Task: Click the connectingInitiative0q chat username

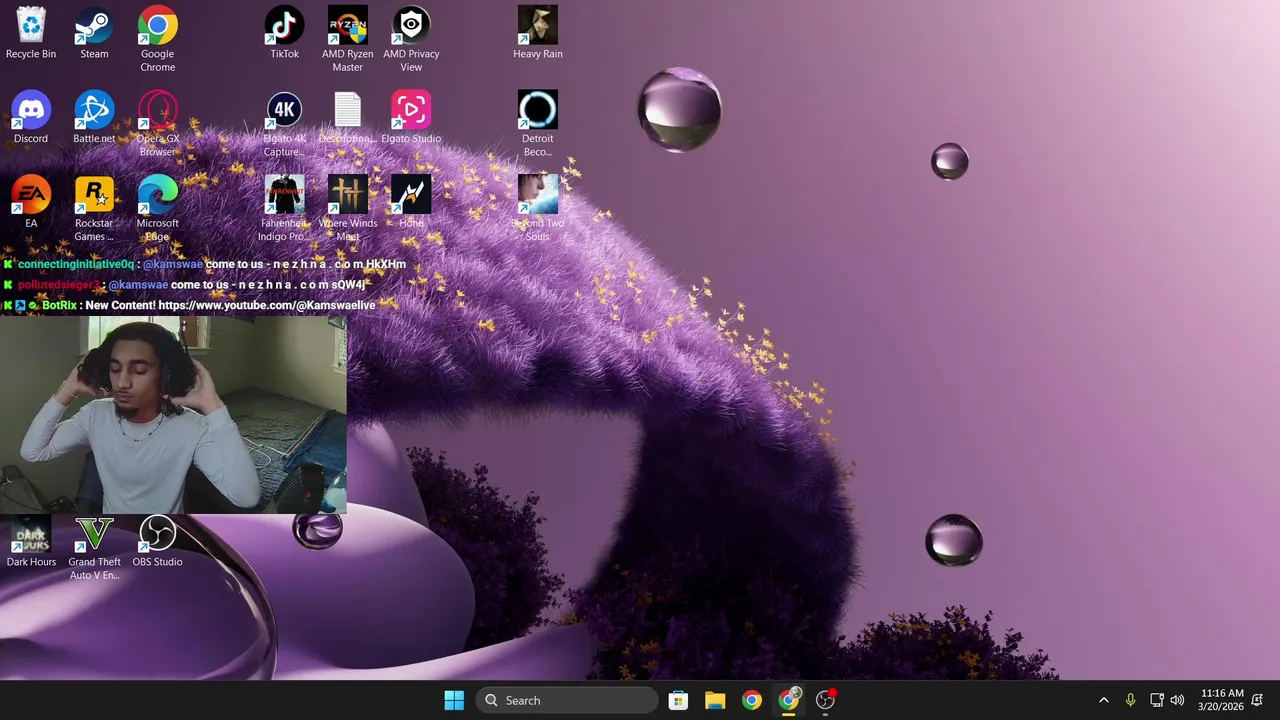Action: pos(75,264)
